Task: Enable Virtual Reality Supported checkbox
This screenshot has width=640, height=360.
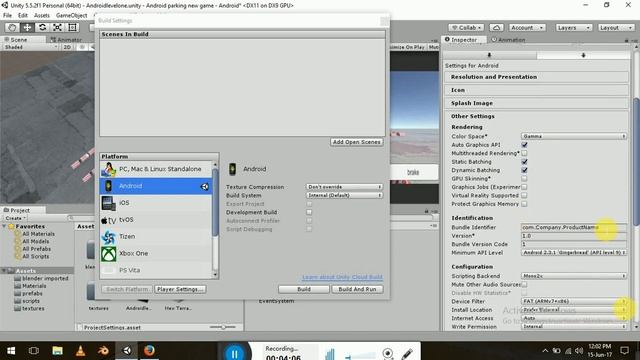Action: (x=524, y=196)
